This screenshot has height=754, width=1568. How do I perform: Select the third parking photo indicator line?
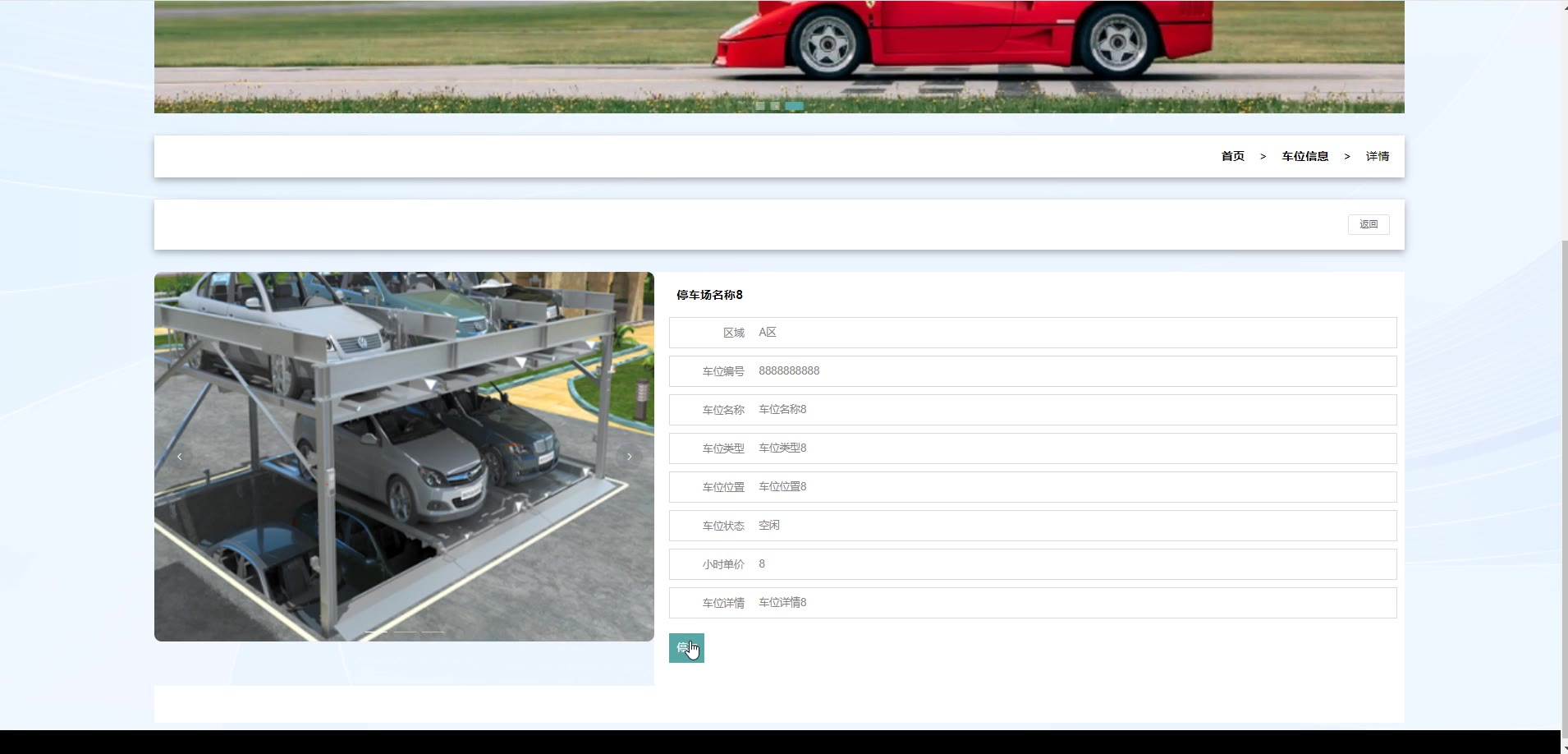click(433, 632)
